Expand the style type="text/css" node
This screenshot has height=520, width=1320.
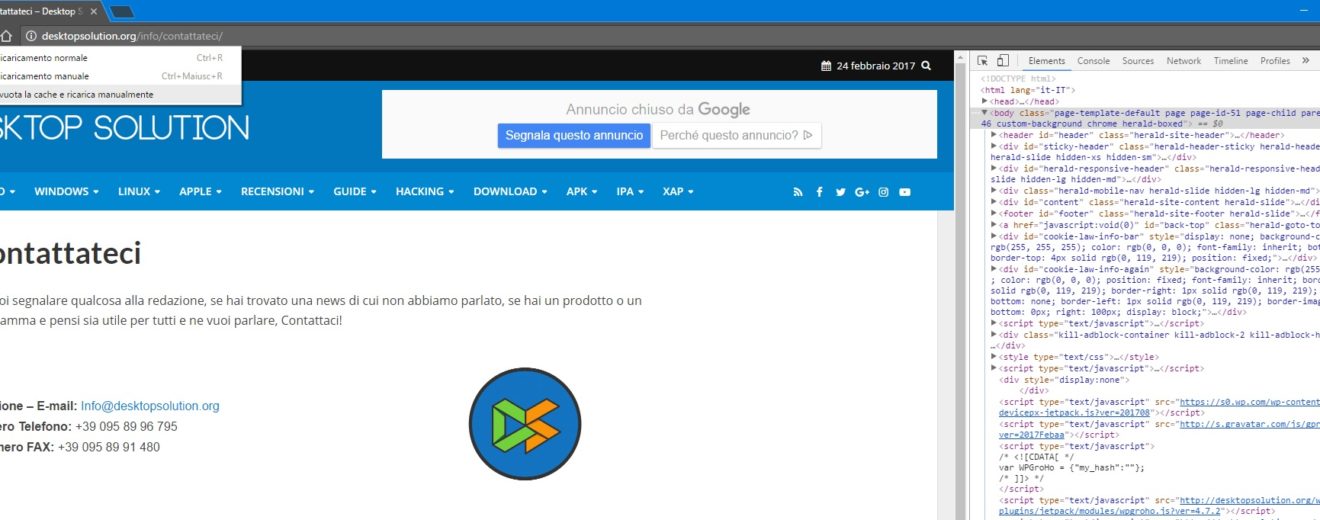tap(993, 357)
